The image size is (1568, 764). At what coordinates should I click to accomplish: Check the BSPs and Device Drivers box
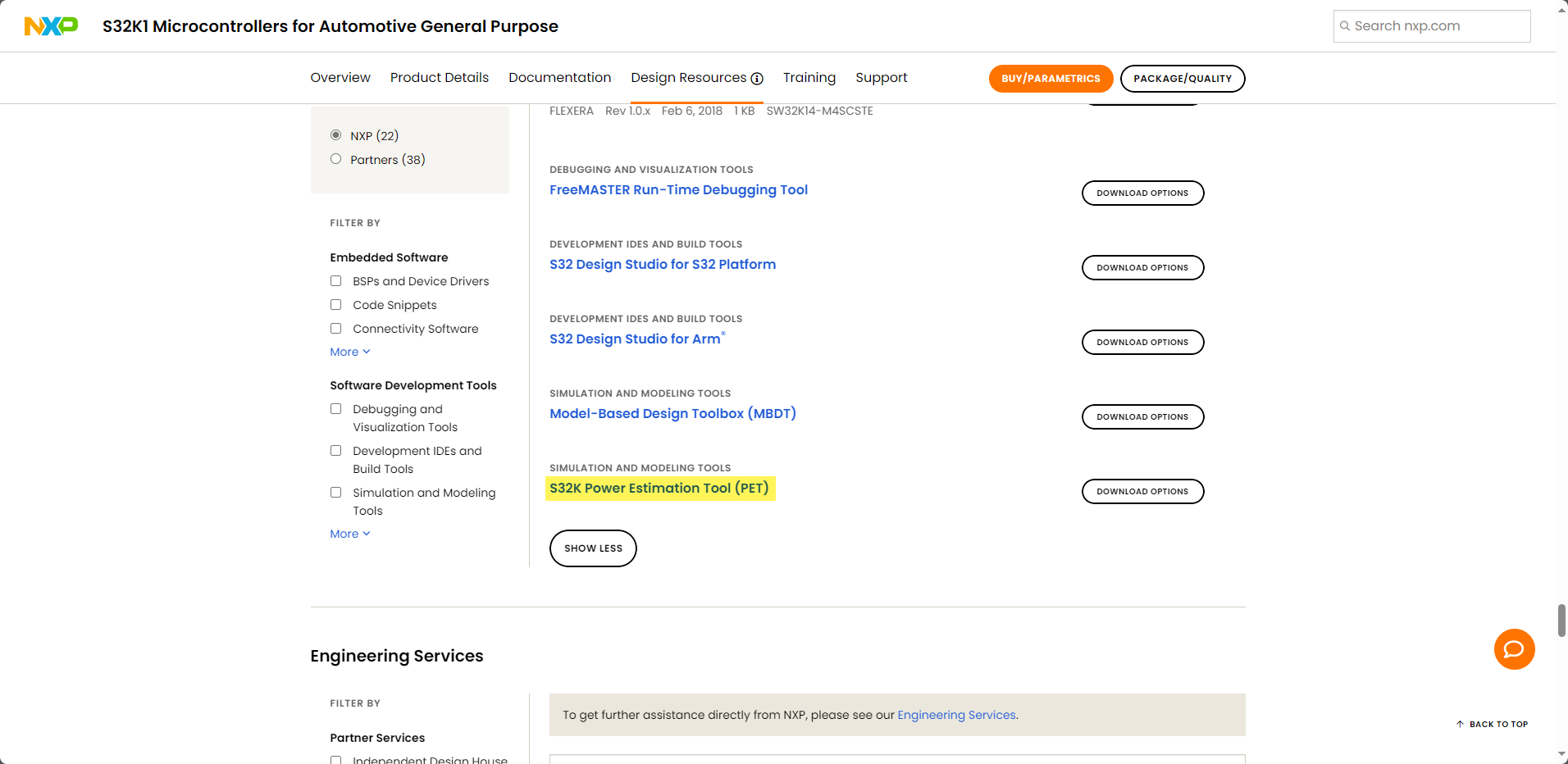(335, 281)
